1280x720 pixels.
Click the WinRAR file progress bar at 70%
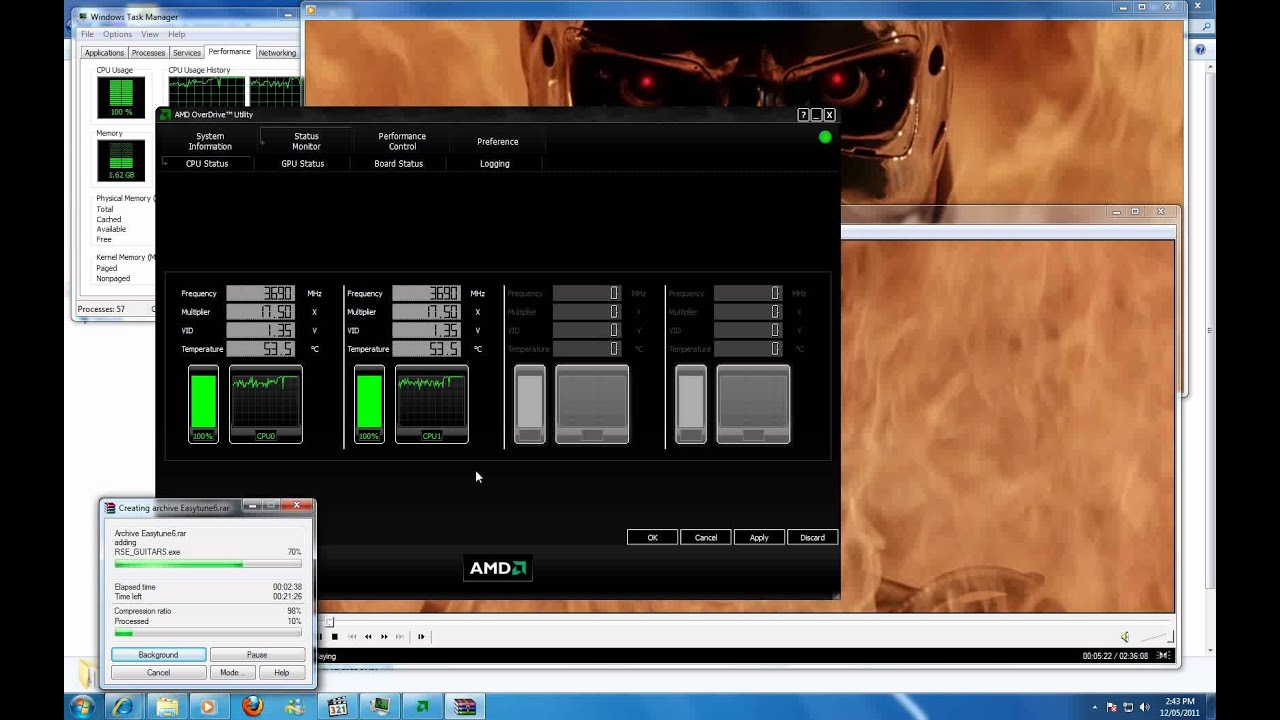[208, 565]
